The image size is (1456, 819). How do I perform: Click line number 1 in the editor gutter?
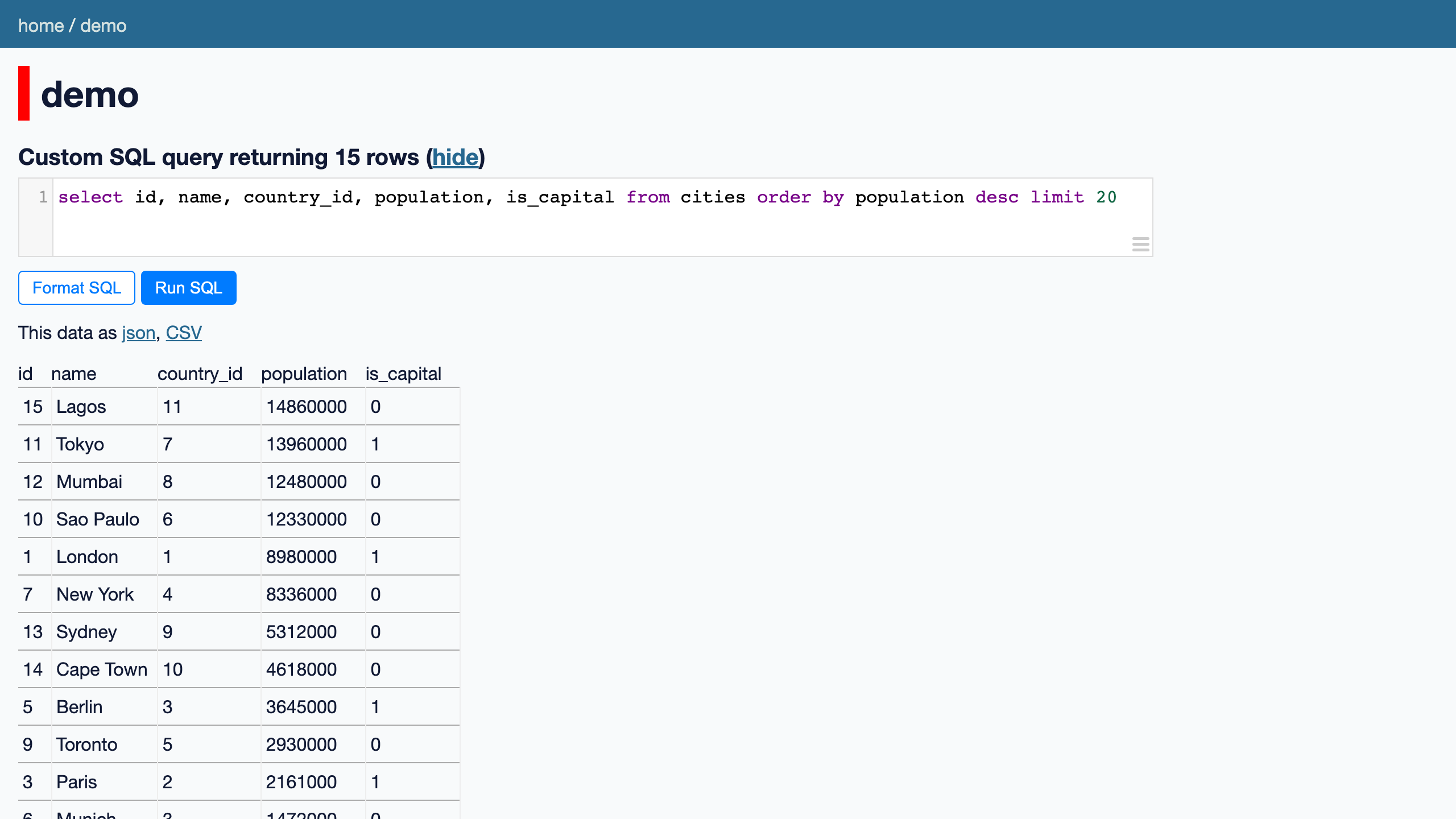[x=43, y=197]
